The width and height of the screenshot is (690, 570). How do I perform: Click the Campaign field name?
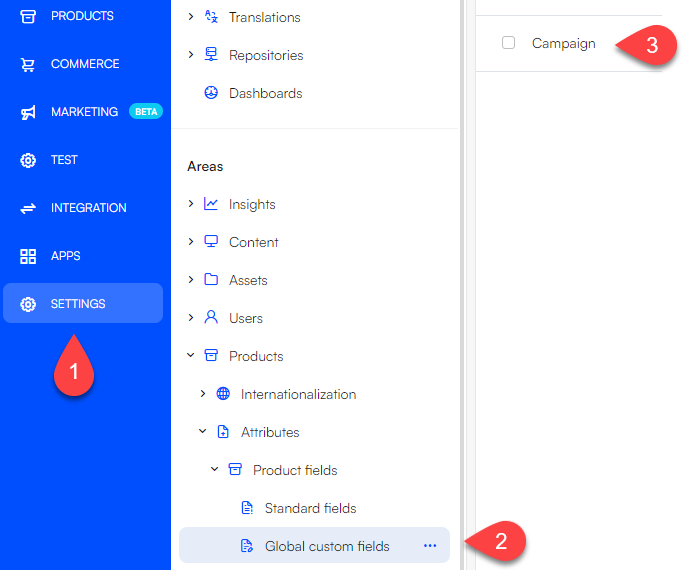point(563,43)
